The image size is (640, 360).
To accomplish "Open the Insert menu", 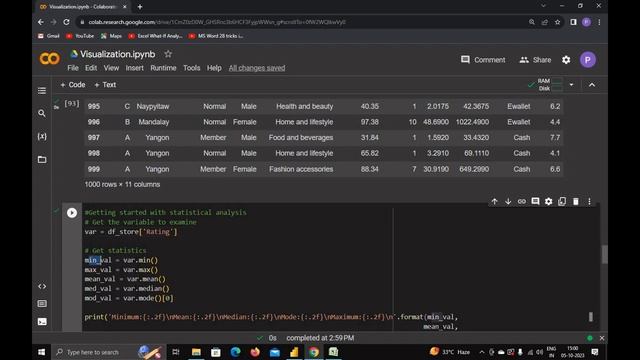I will click(x=134, y=68).
